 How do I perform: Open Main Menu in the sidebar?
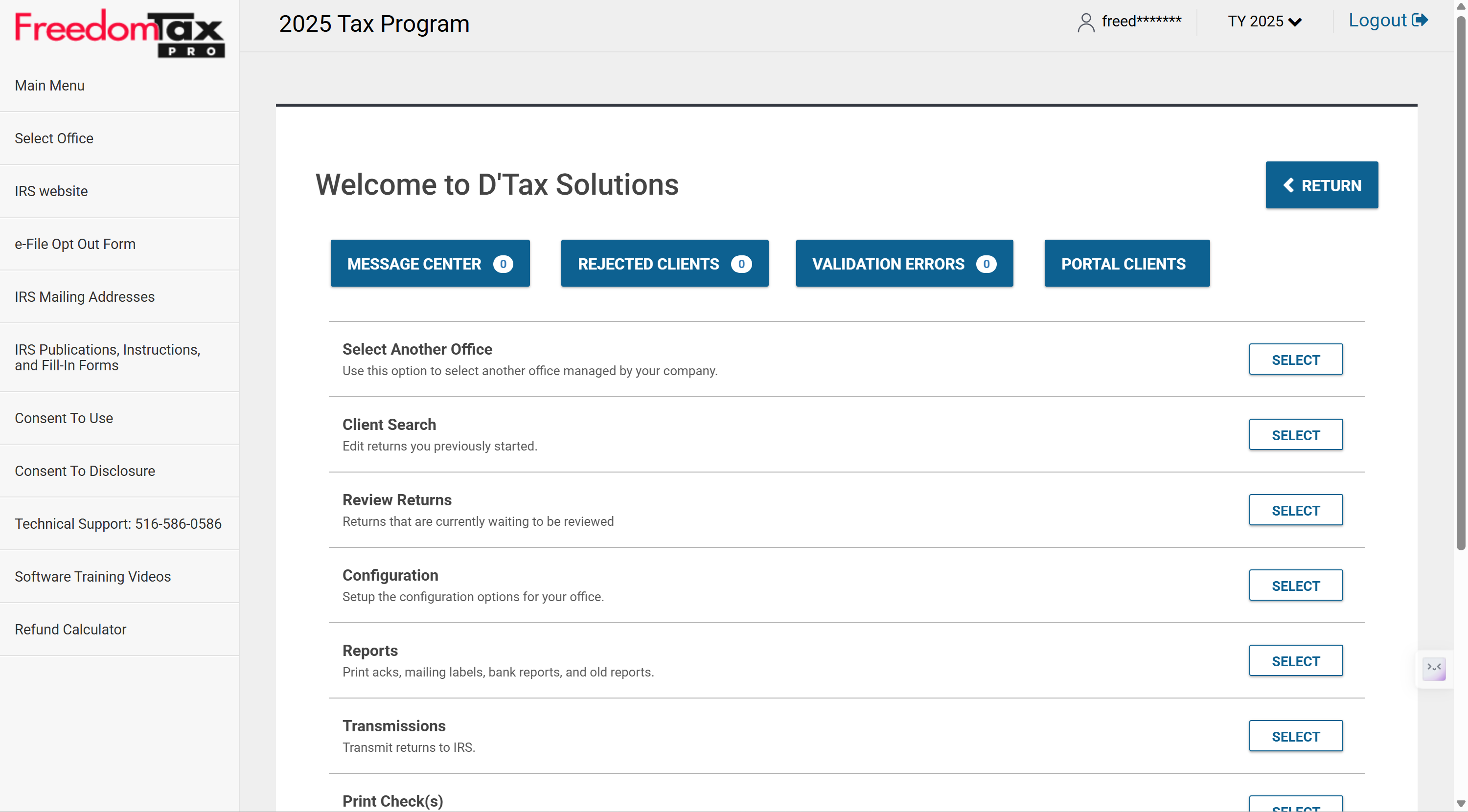(120, 86)
